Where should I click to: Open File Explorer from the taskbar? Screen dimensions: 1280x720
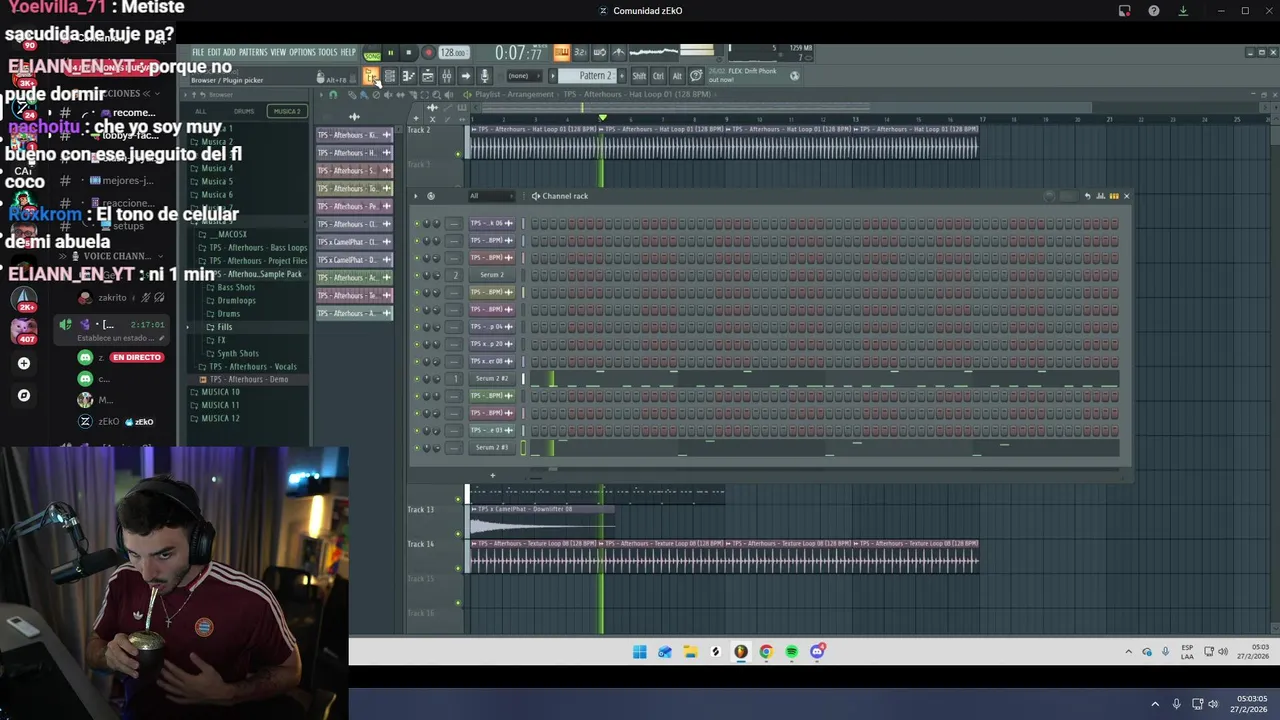pyautogui.click(x=690, y=652)
